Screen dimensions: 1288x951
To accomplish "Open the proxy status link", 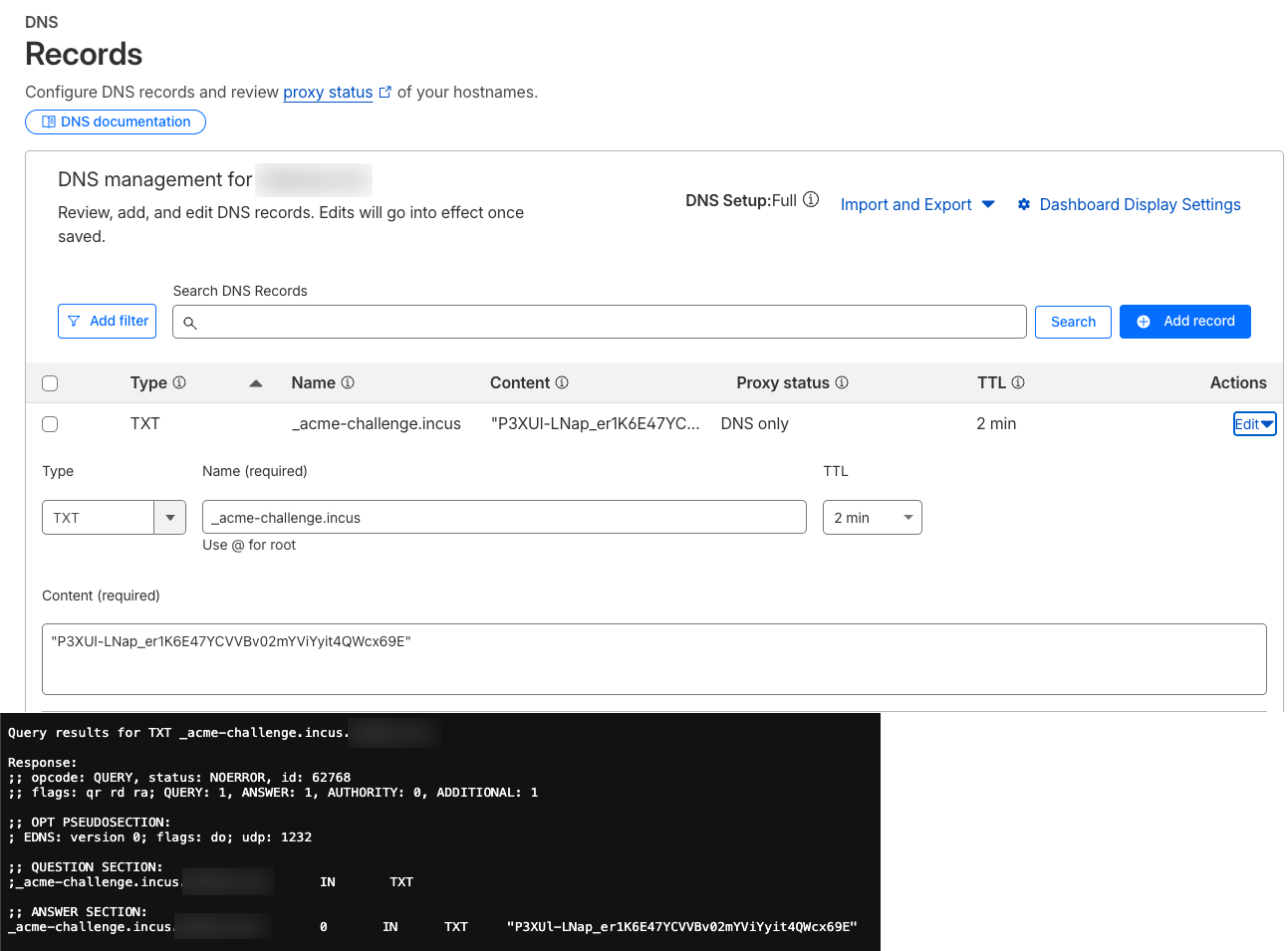I will click(328, 92).
